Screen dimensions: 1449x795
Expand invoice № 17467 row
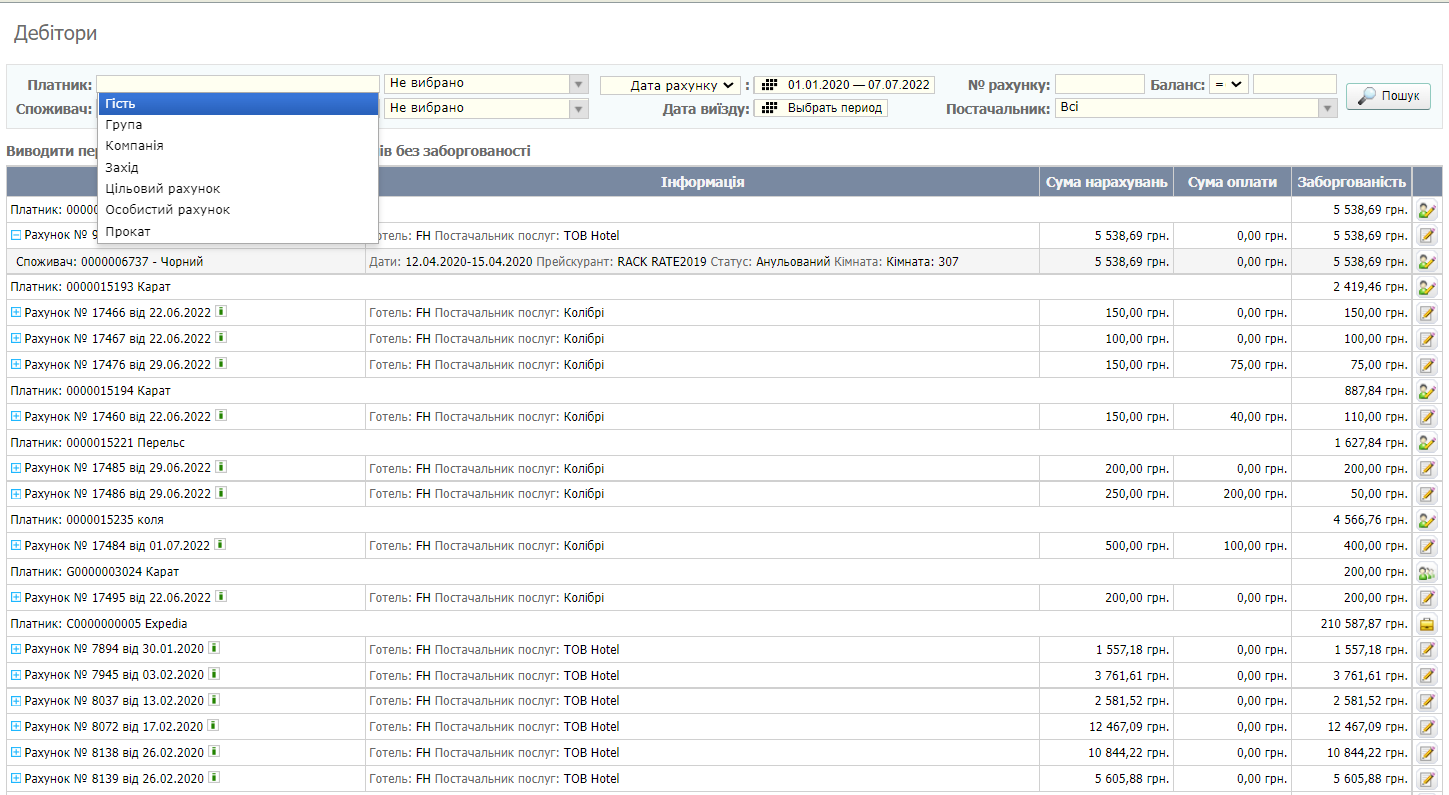(x=16, y=339)
